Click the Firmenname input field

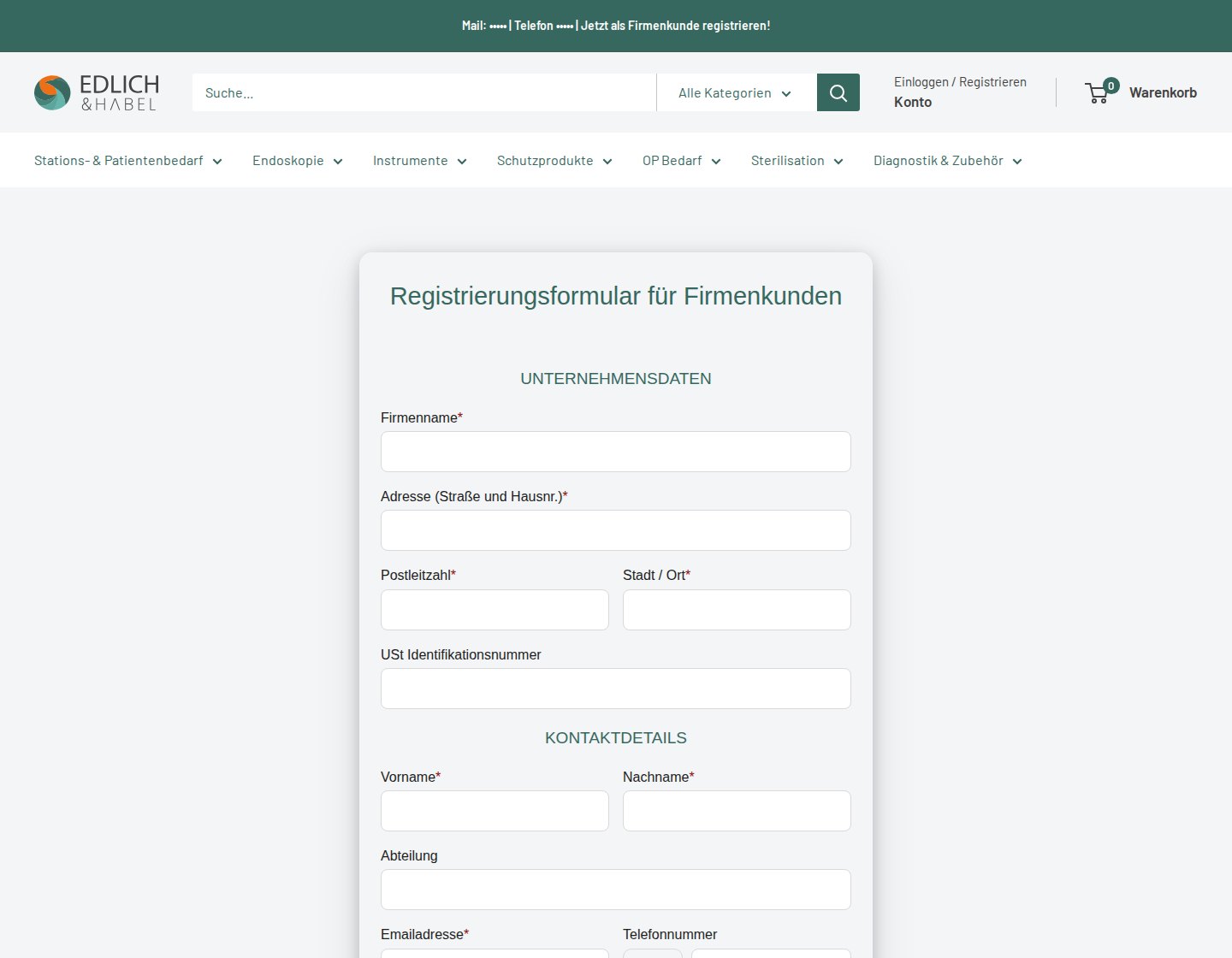click(616, 452)
